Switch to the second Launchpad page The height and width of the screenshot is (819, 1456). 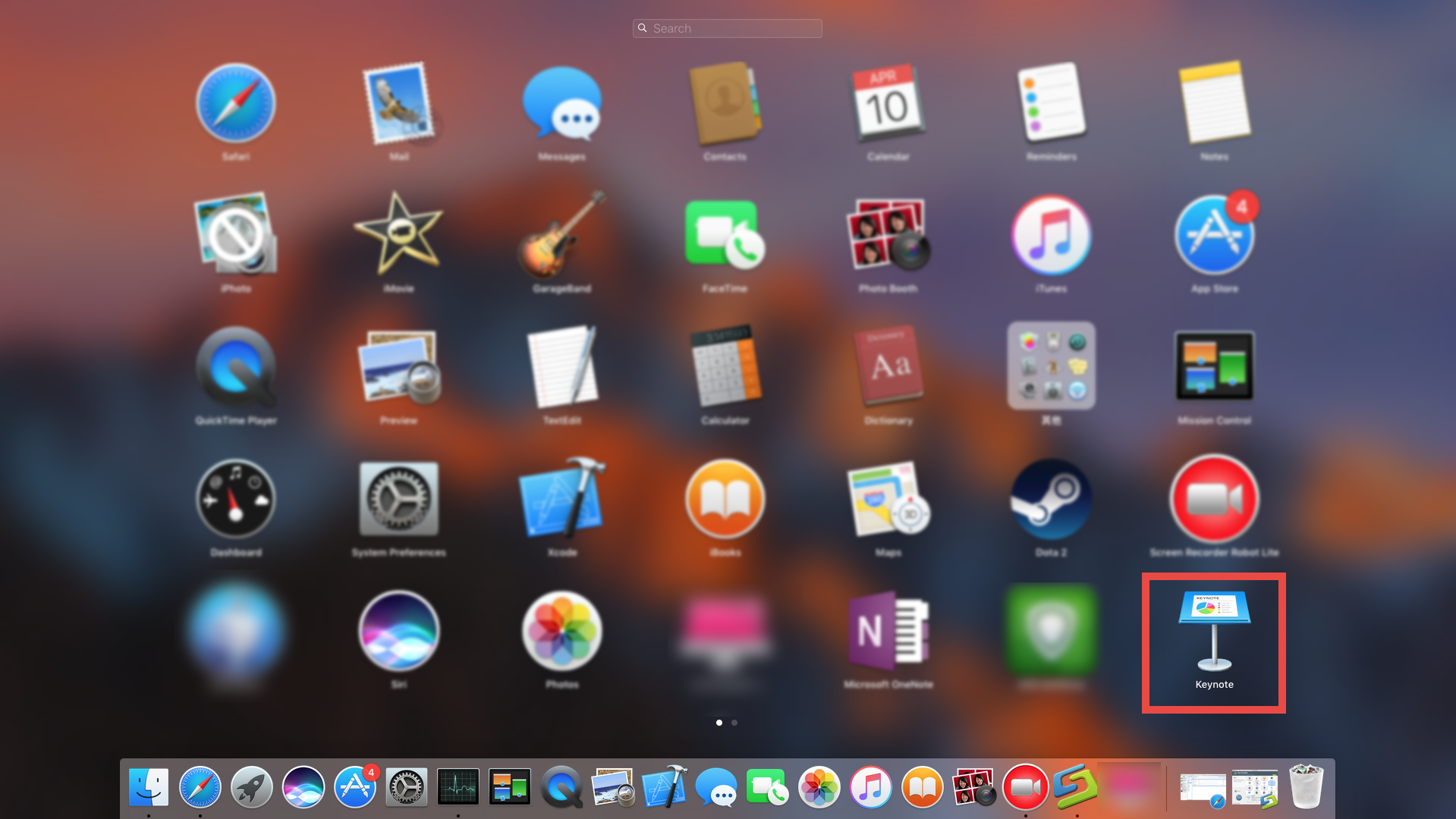tap(734, 723)
